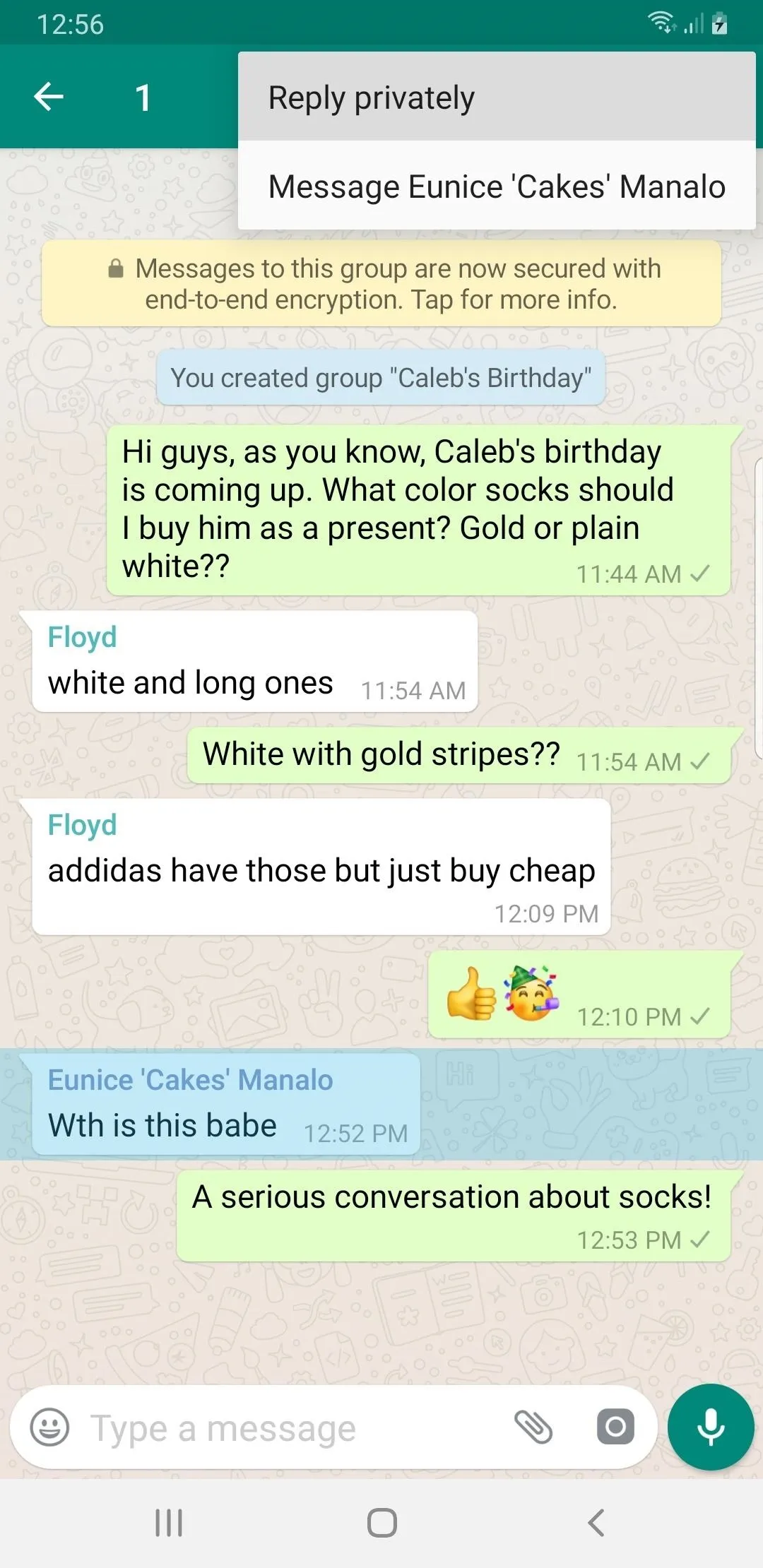Viewport: 763px width, 1568px height.
Task: Tap 'You created group' system notice
Action: tap(381, 378)
